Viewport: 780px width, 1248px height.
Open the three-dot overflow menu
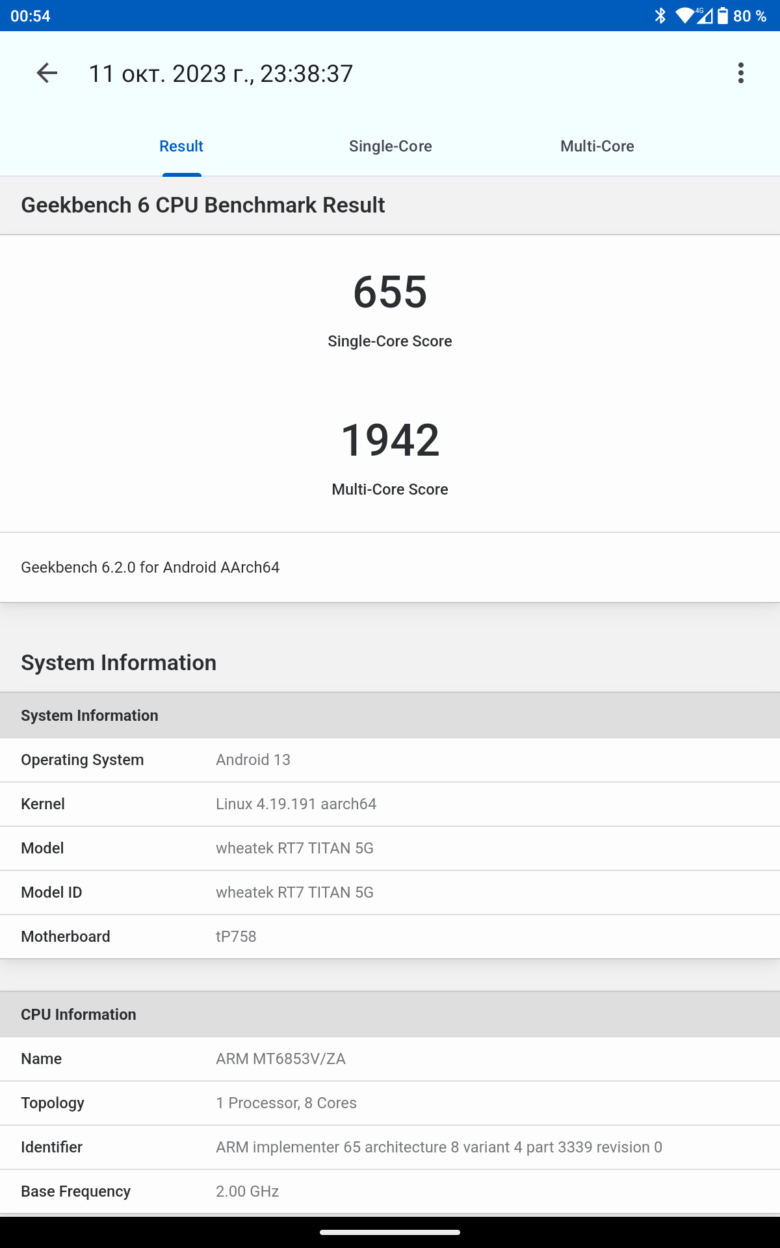coord(741,73)
